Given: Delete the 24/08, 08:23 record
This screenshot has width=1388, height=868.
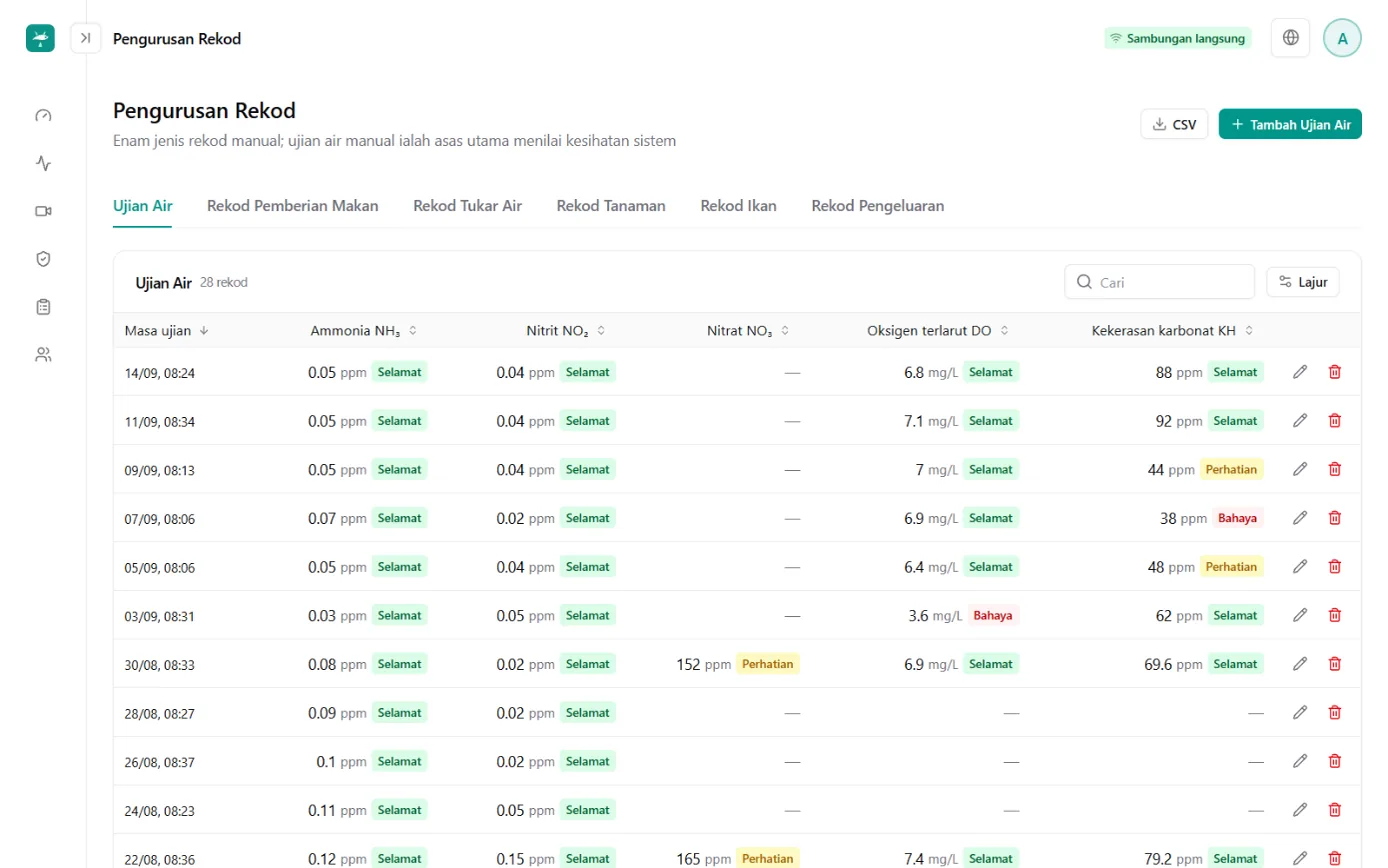Looking at the screenshot, I should click(x=1334, y=810).
